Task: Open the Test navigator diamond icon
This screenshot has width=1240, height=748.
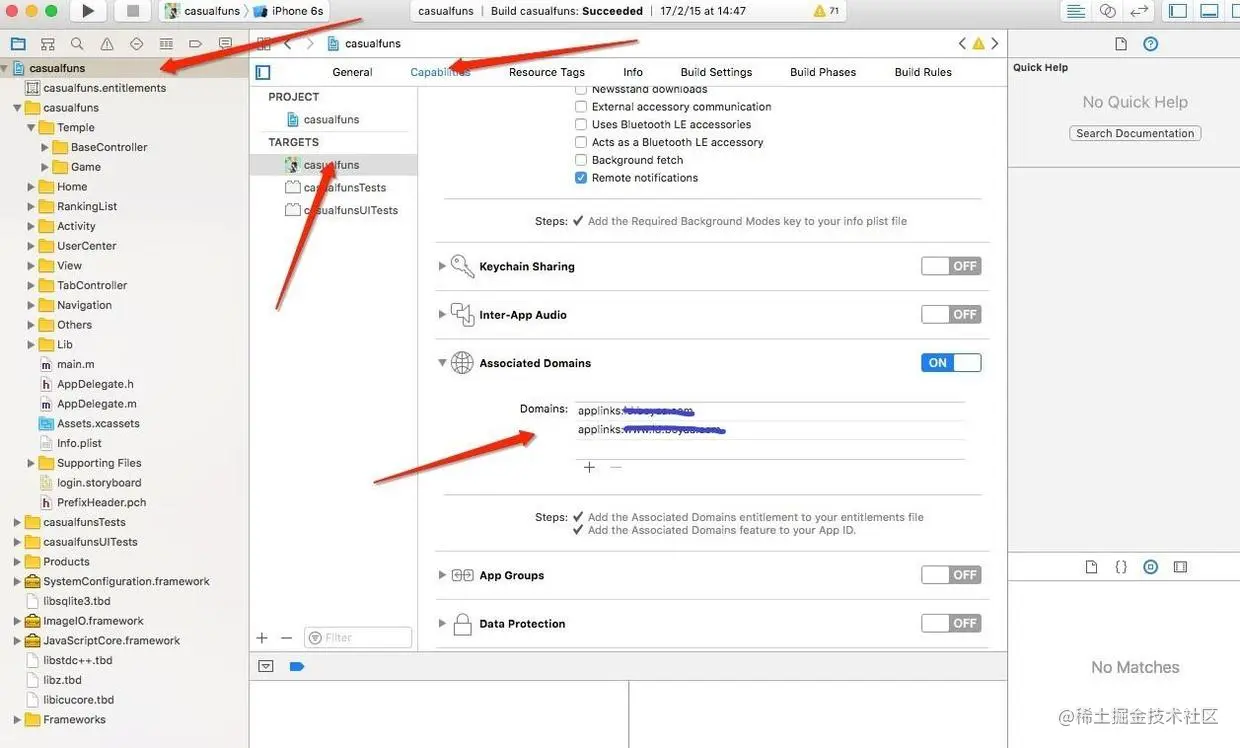Action: [x=137, y=44]
